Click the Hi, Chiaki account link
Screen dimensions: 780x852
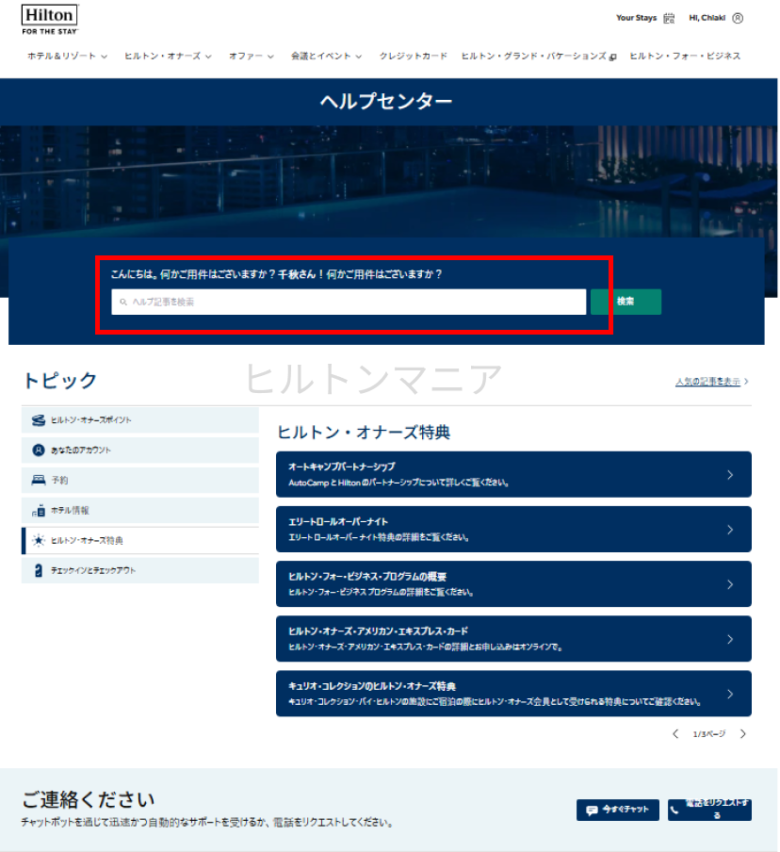(707, 18)
